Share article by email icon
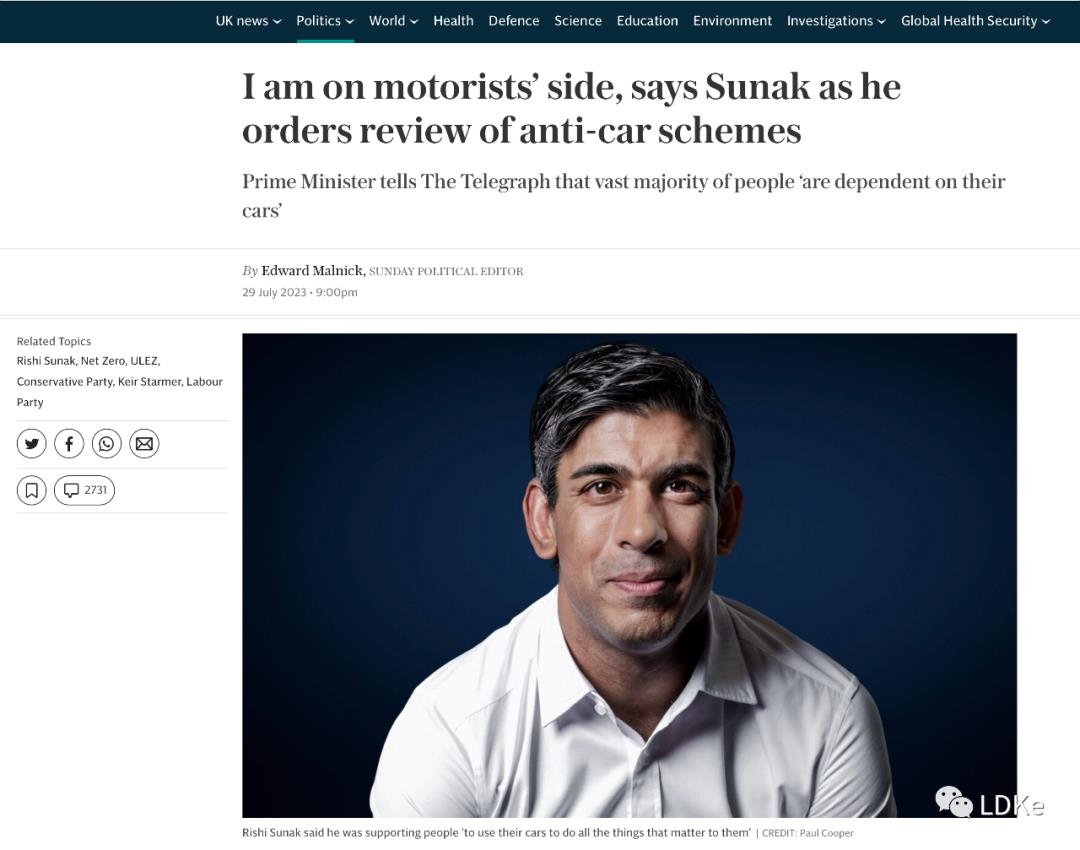 point(144,444)
